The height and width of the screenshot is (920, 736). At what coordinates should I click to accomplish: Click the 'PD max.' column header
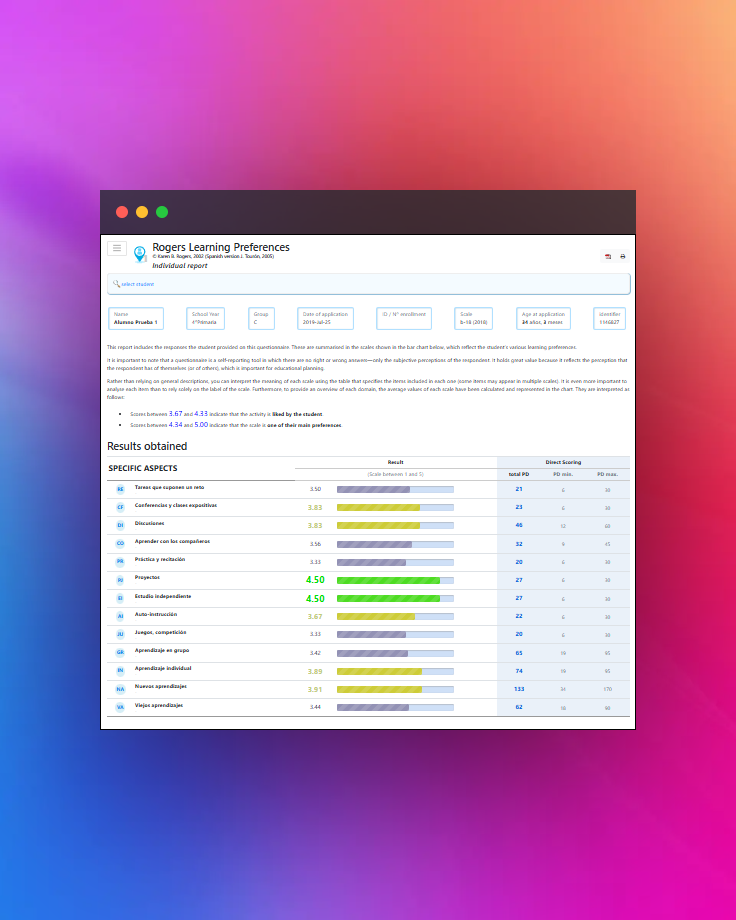tap(607, 474)
